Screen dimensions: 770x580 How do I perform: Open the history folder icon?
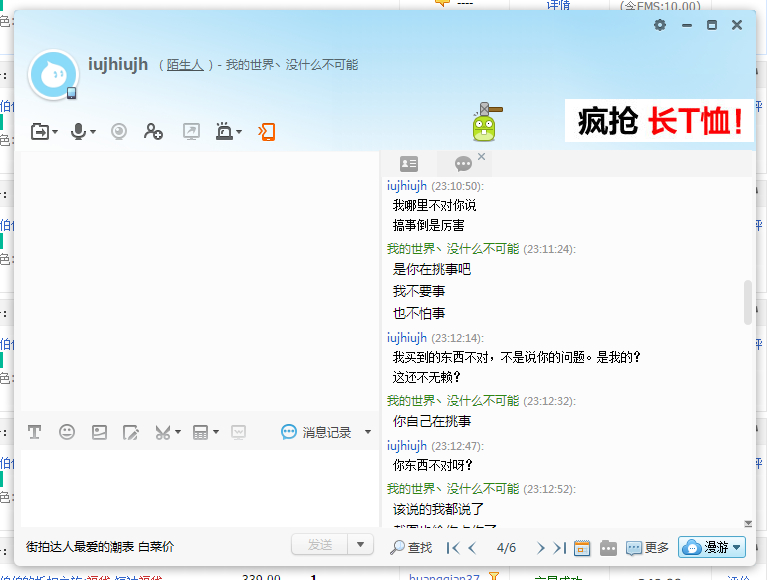point(608,548)
